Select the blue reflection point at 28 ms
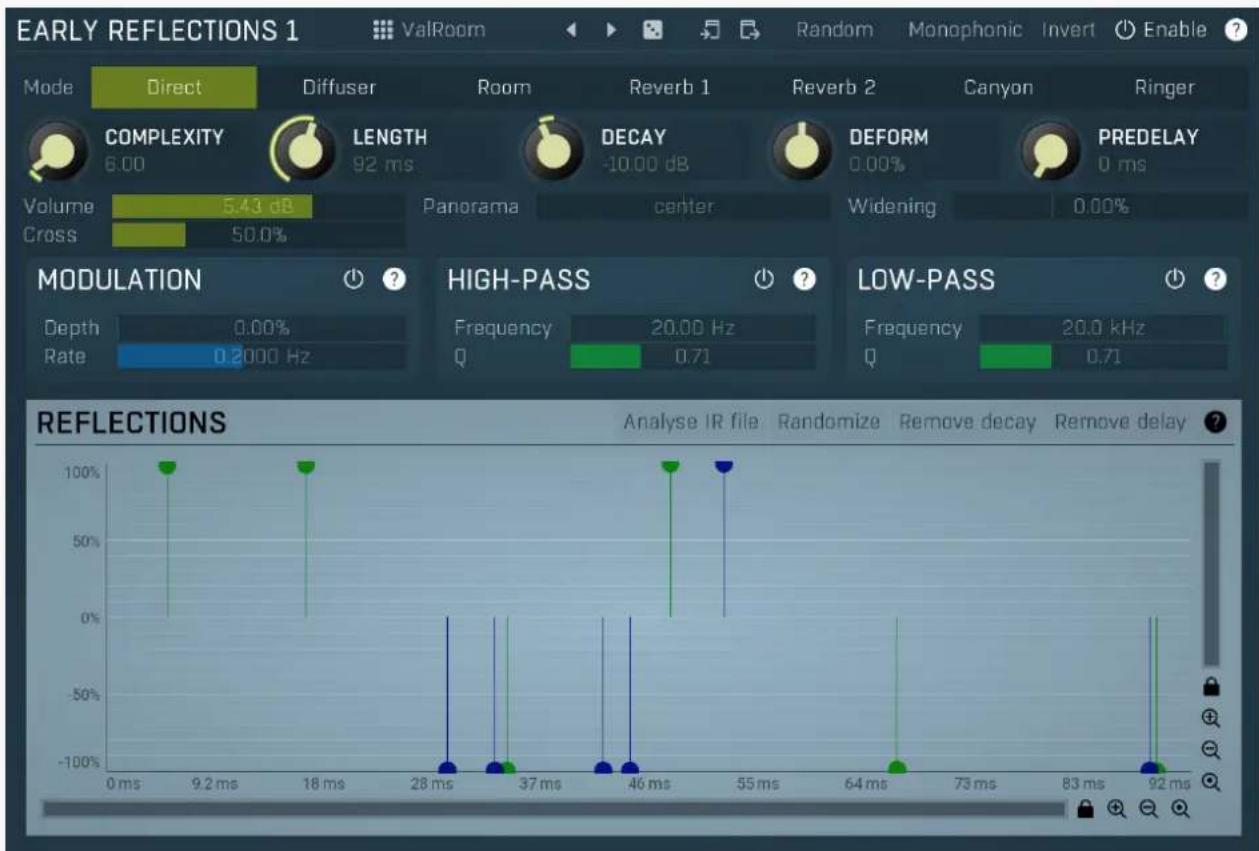This screenshot has width=1259, height=851. point(447,768)
